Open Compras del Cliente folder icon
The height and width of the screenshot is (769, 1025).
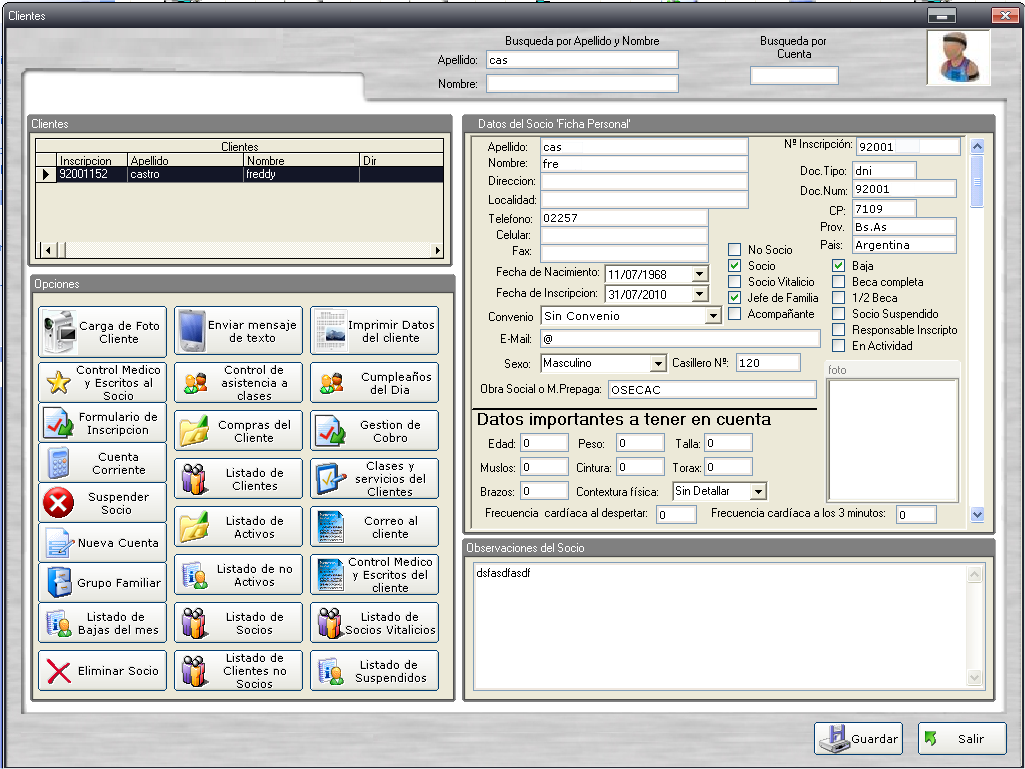[x=194, y=431]
